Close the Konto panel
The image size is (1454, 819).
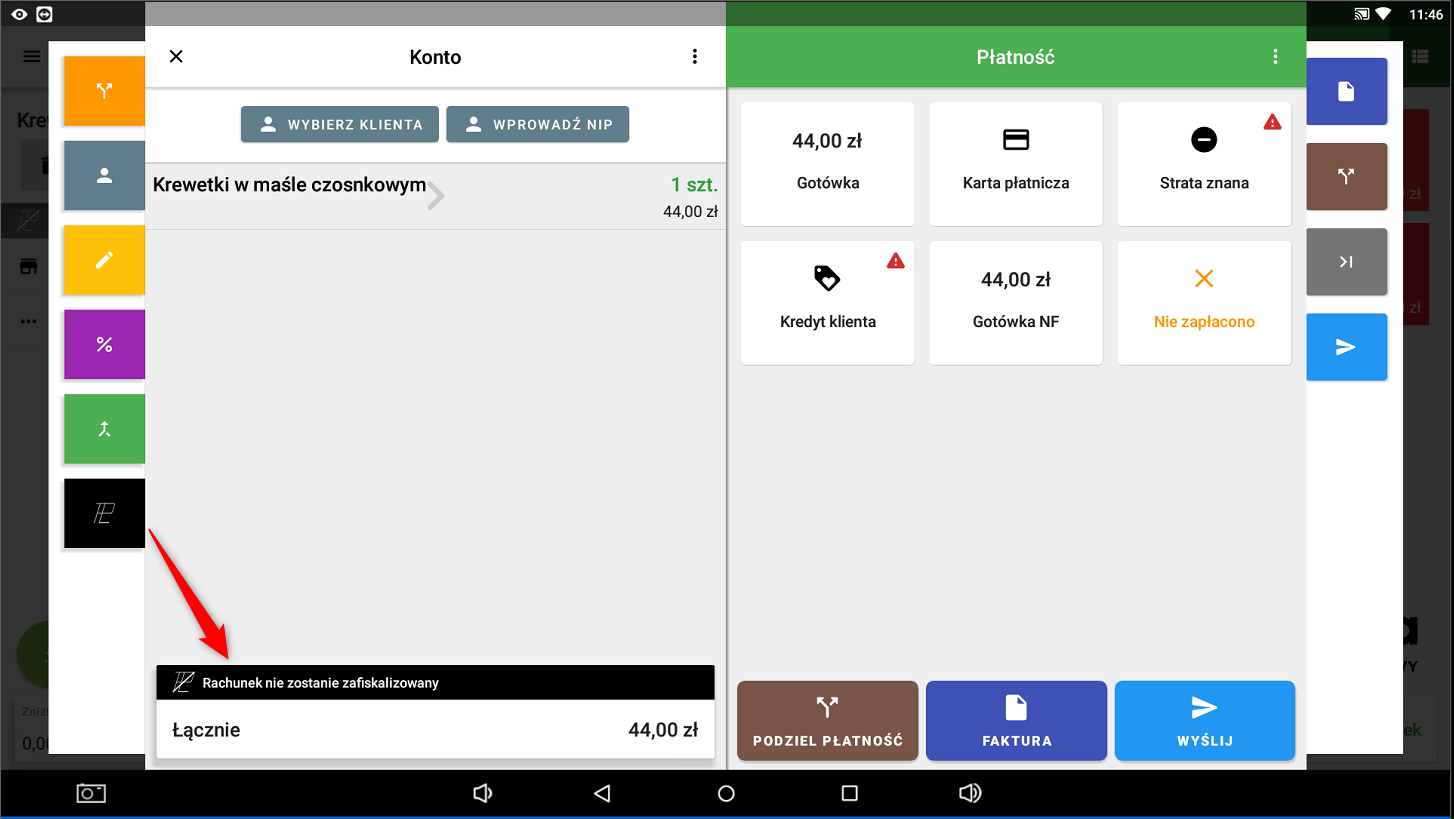(x=176, y=57)
